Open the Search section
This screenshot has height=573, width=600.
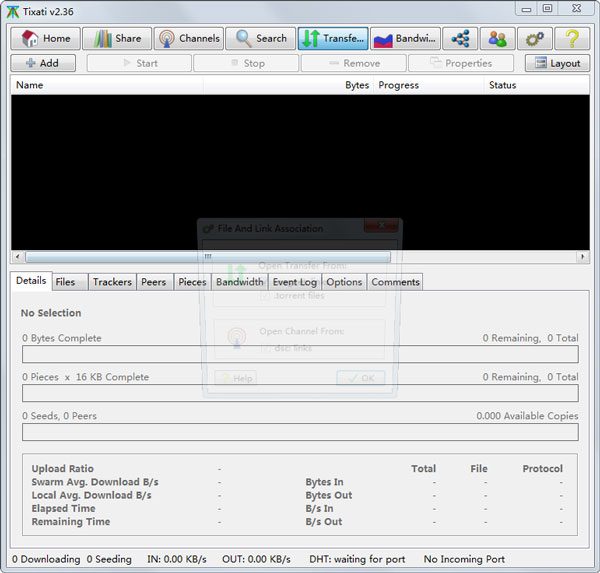coord(261,39)
